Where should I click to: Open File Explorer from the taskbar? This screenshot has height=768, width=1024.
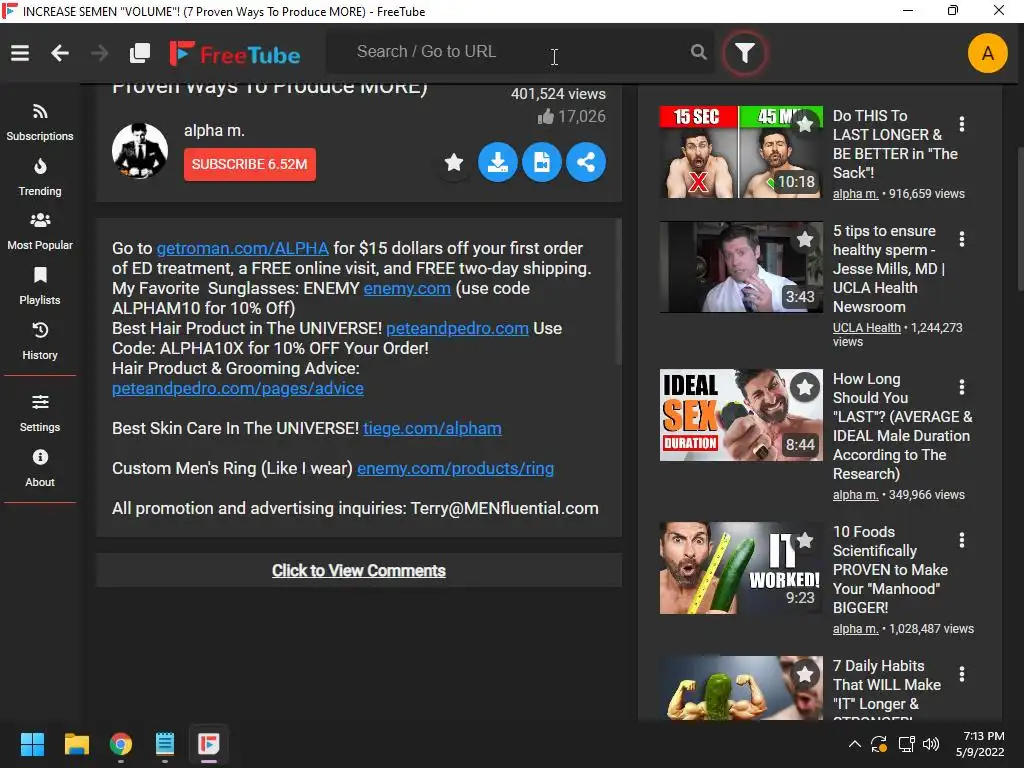point(76,744)
